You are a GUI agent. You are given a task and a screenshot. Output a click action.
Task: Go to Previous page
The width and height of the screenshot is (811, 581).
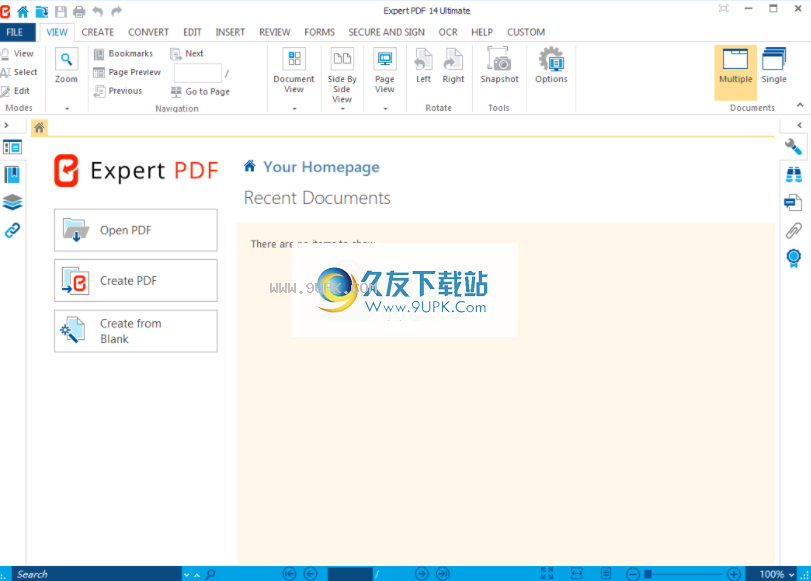[118, 91]
